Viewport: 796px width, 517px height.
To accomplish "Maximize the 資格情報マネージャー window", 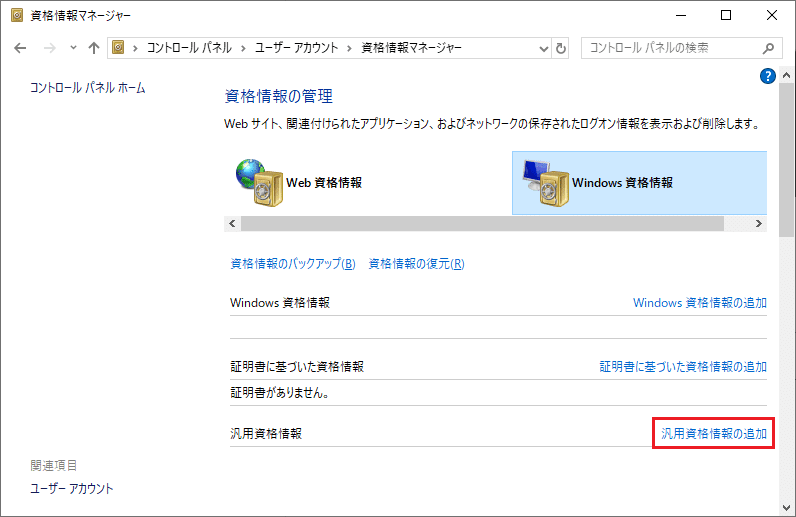I will [x=726, y=15].
